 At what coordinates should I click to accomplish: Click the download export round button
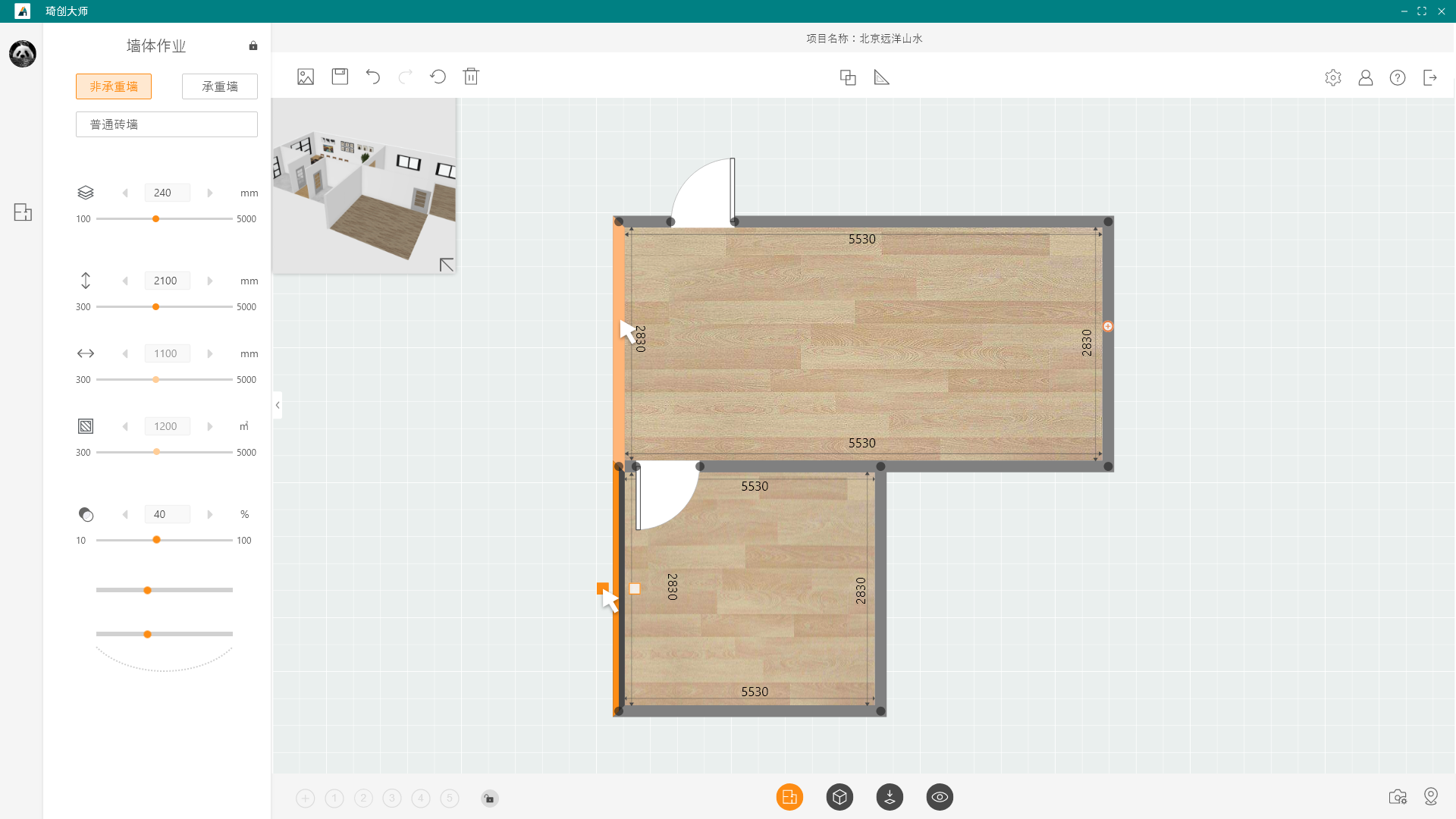tap(890, 797)
